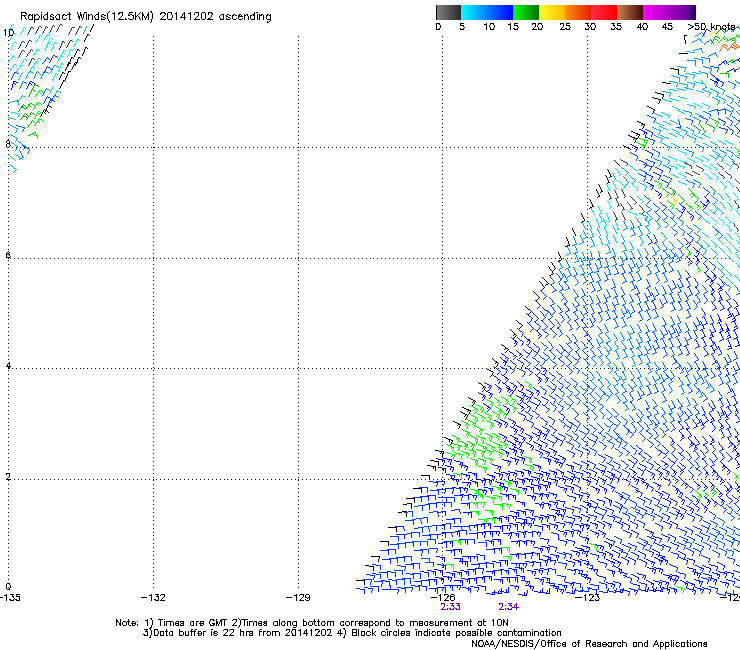740x650 pixels.
Task: Click the longitude label '-135'
Action: coord(10,598)
